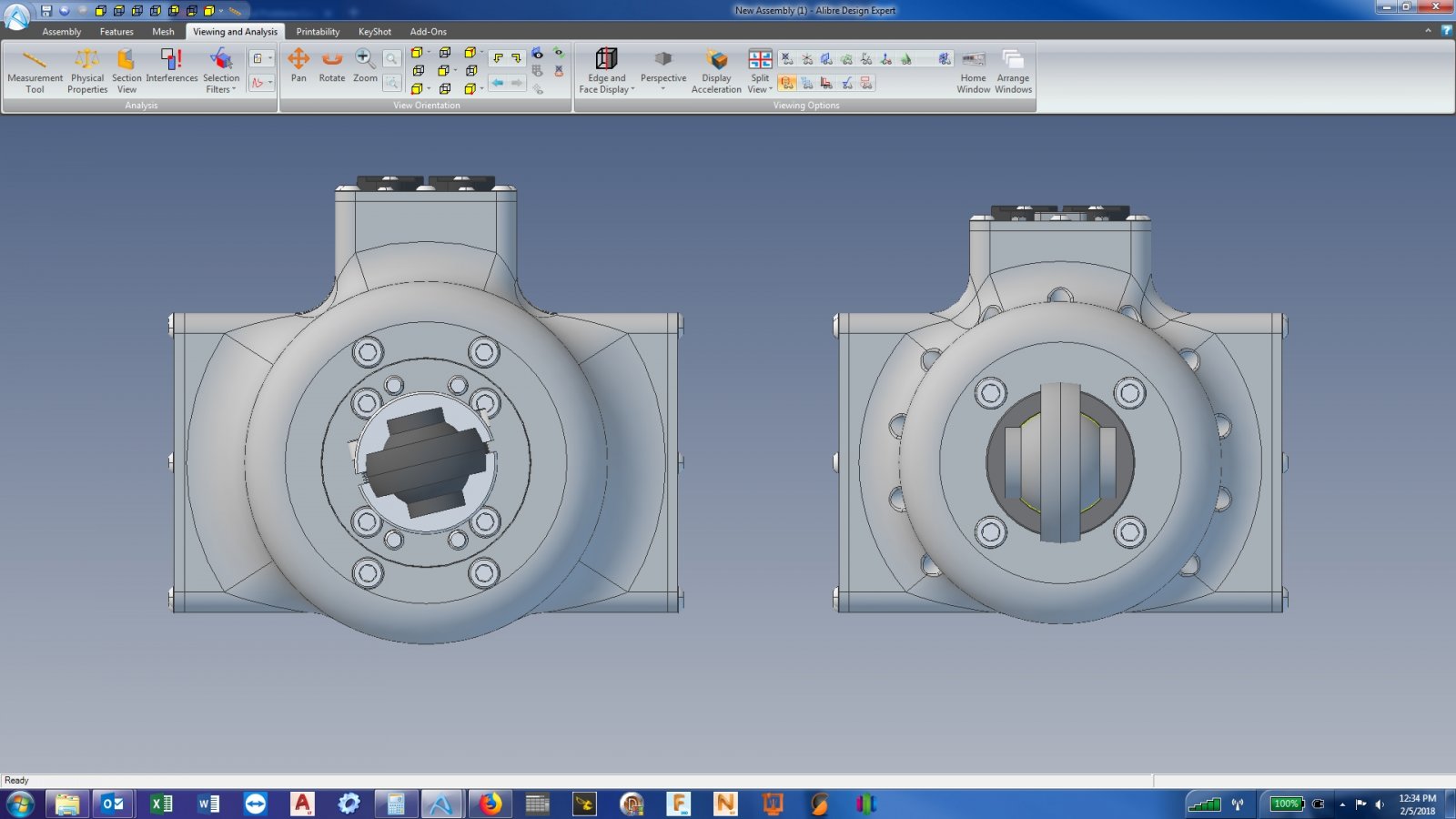
Task: Activate Section View tool
Action: tap(126, 69)
